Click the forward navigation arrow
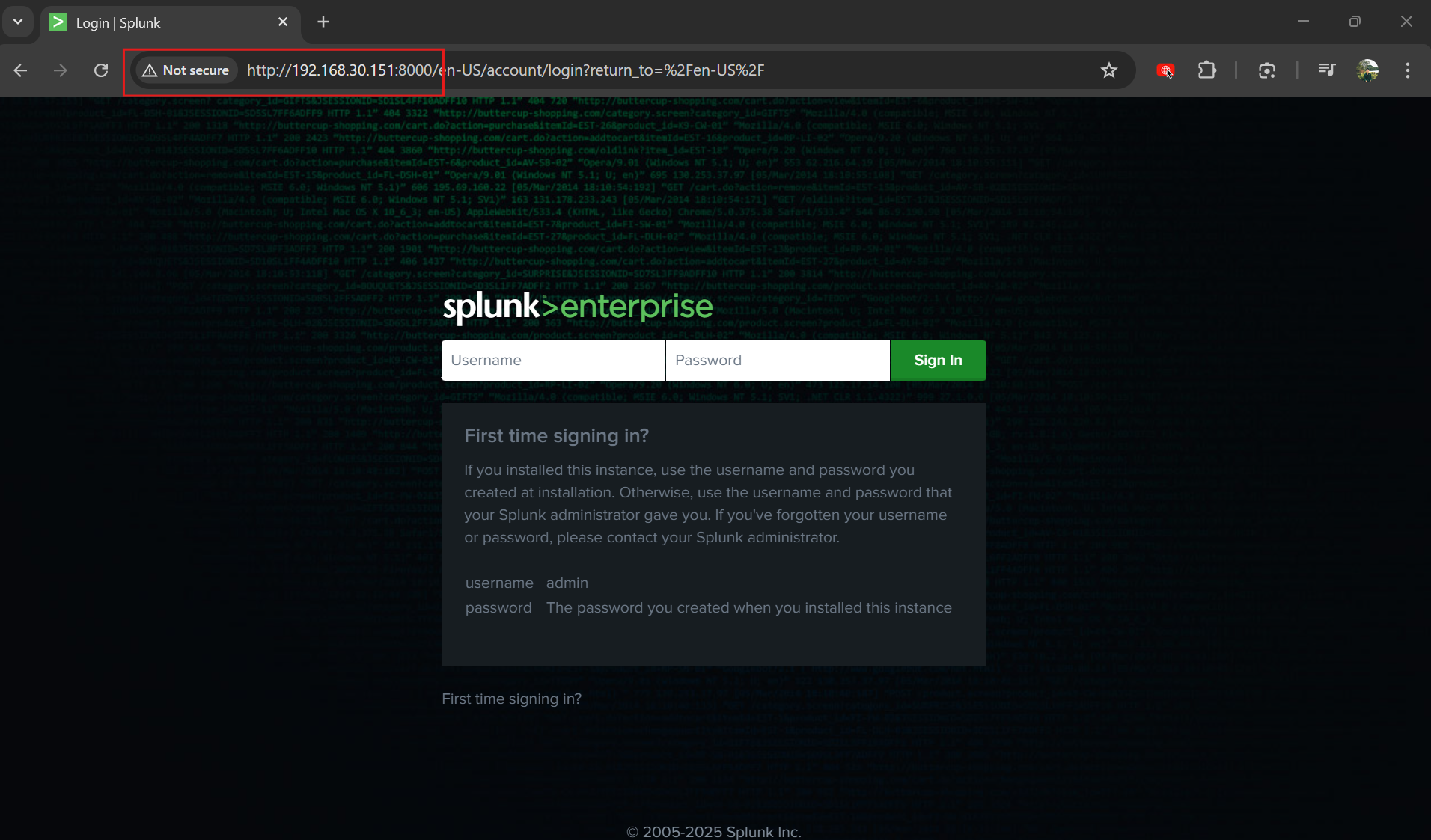The width and height of the screenshot is (1431, 840). tap(61, 70)
